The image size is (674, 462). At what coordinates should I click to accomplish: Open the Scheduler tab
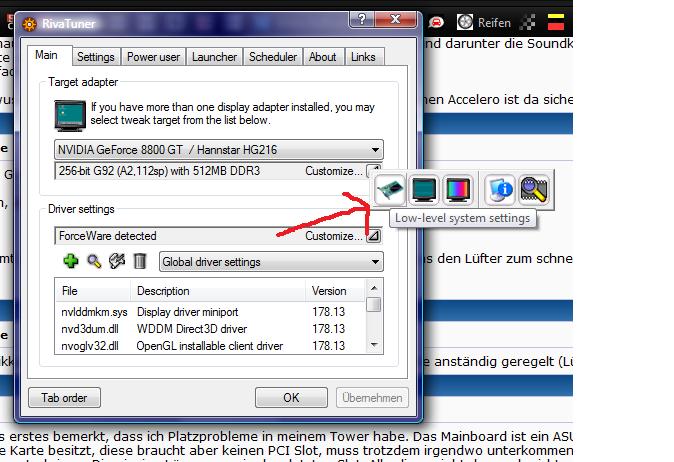(x=273, y=57)
